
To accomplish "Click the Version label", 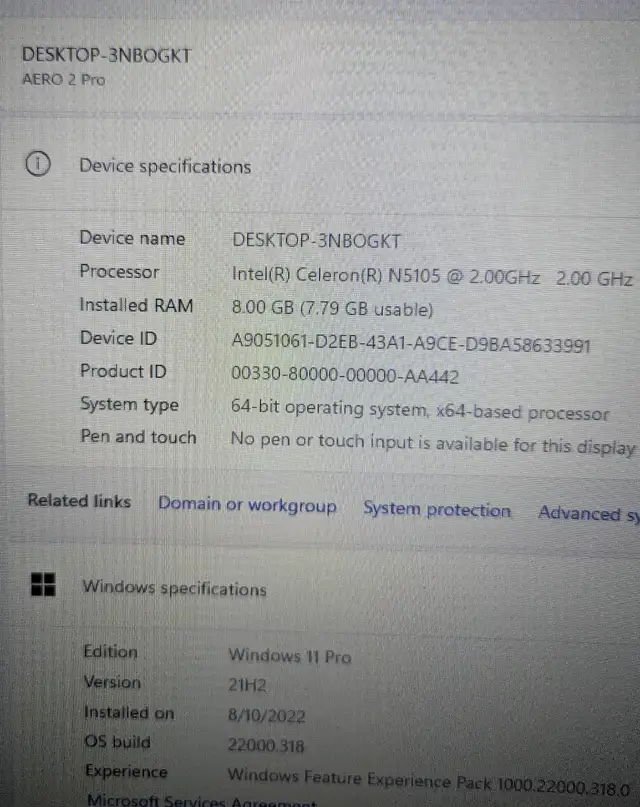I will pos(112,682).
